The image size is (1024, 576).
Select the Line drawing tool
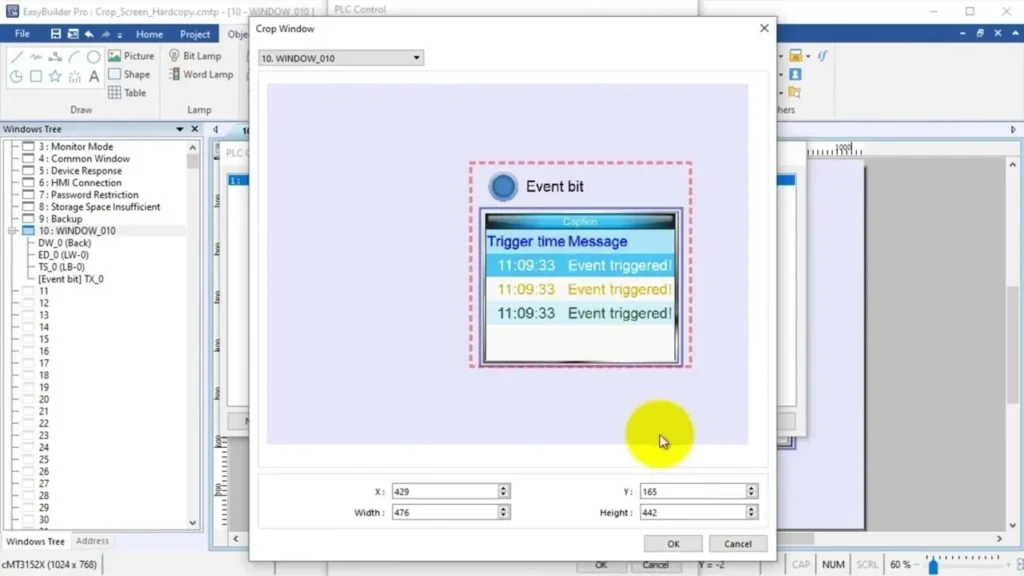[x=17, y=57]
